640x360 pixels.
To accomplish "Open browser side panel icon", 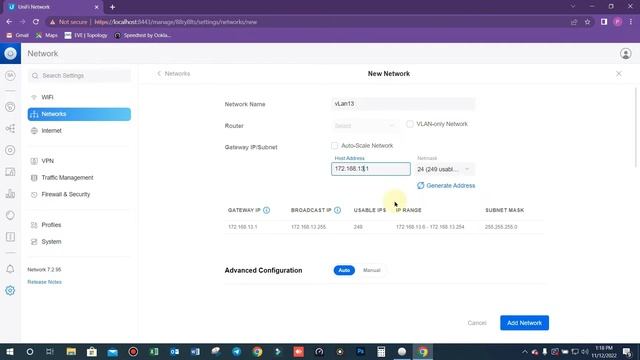I will pos(604,22).
